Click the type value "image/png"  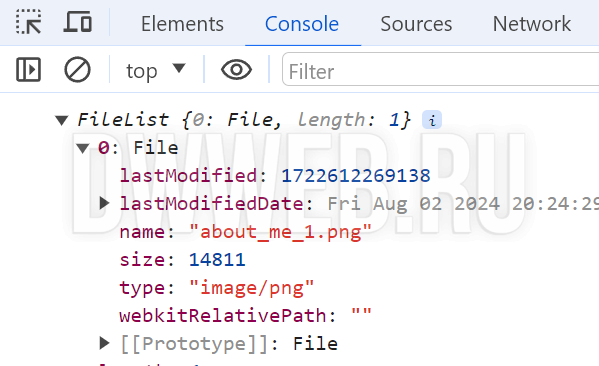click(251, 288)
